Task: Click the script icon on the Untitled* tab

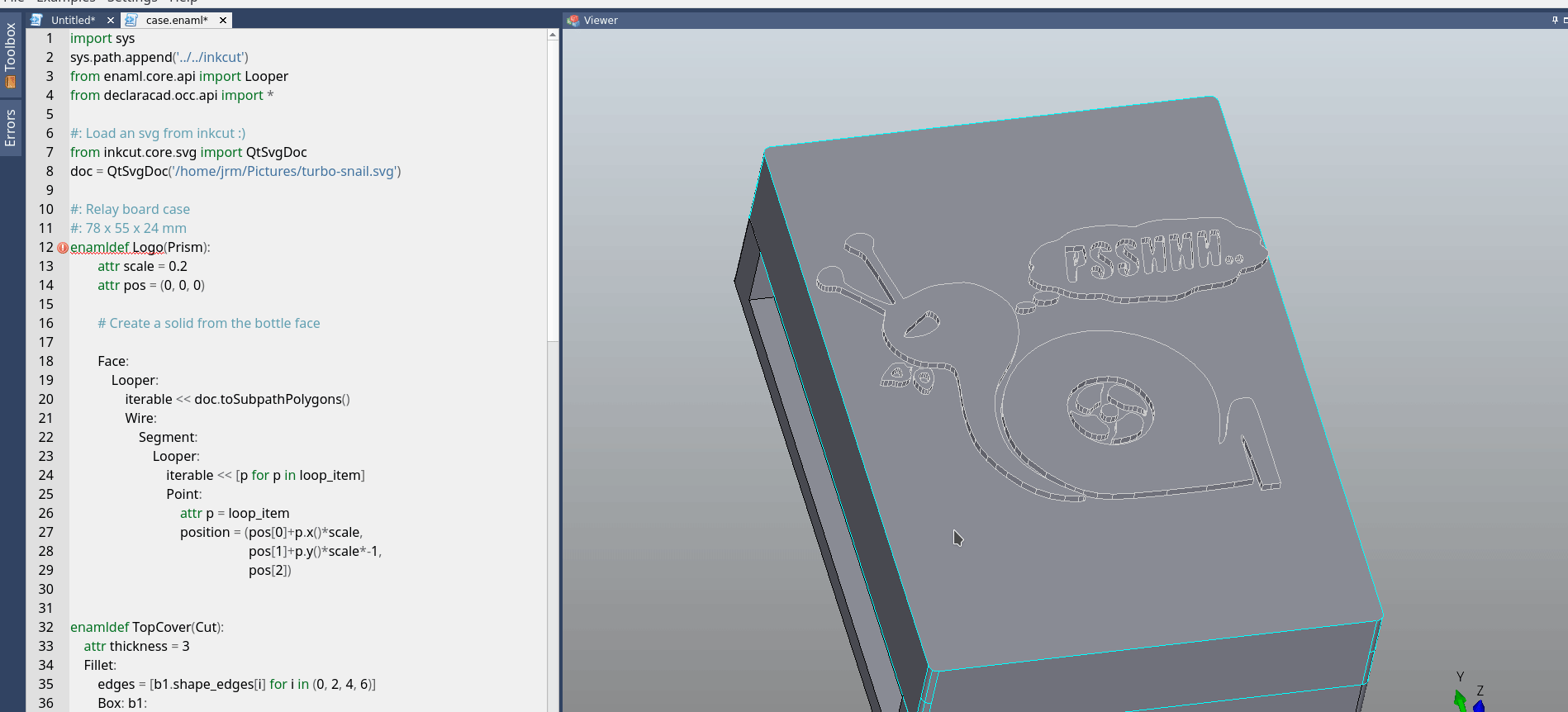Action: point(36,20)
